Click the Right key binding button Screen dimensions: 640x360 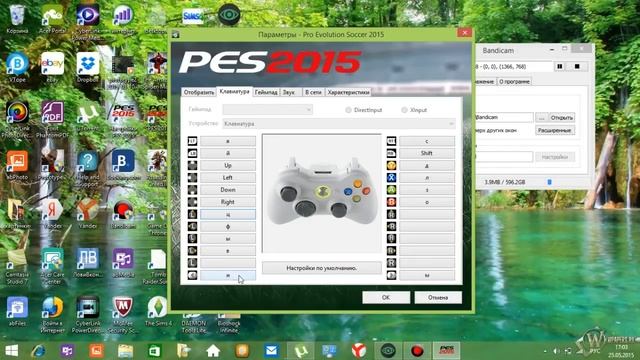tap(228, 202)
